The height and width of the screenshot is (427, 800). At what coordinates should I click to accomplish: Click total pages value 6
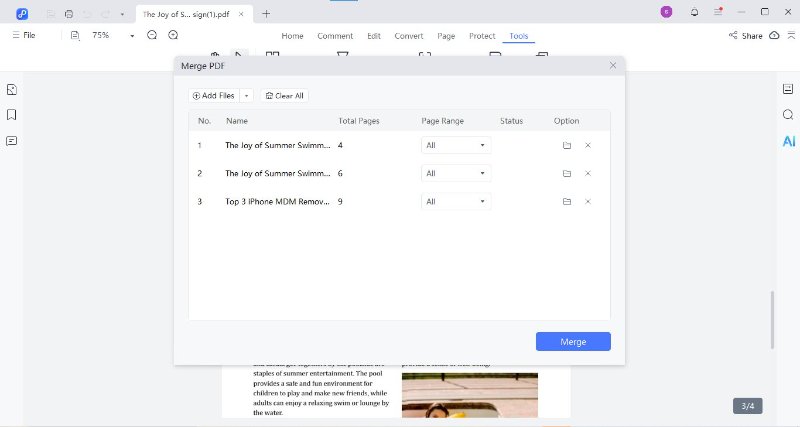click(340, 173)
